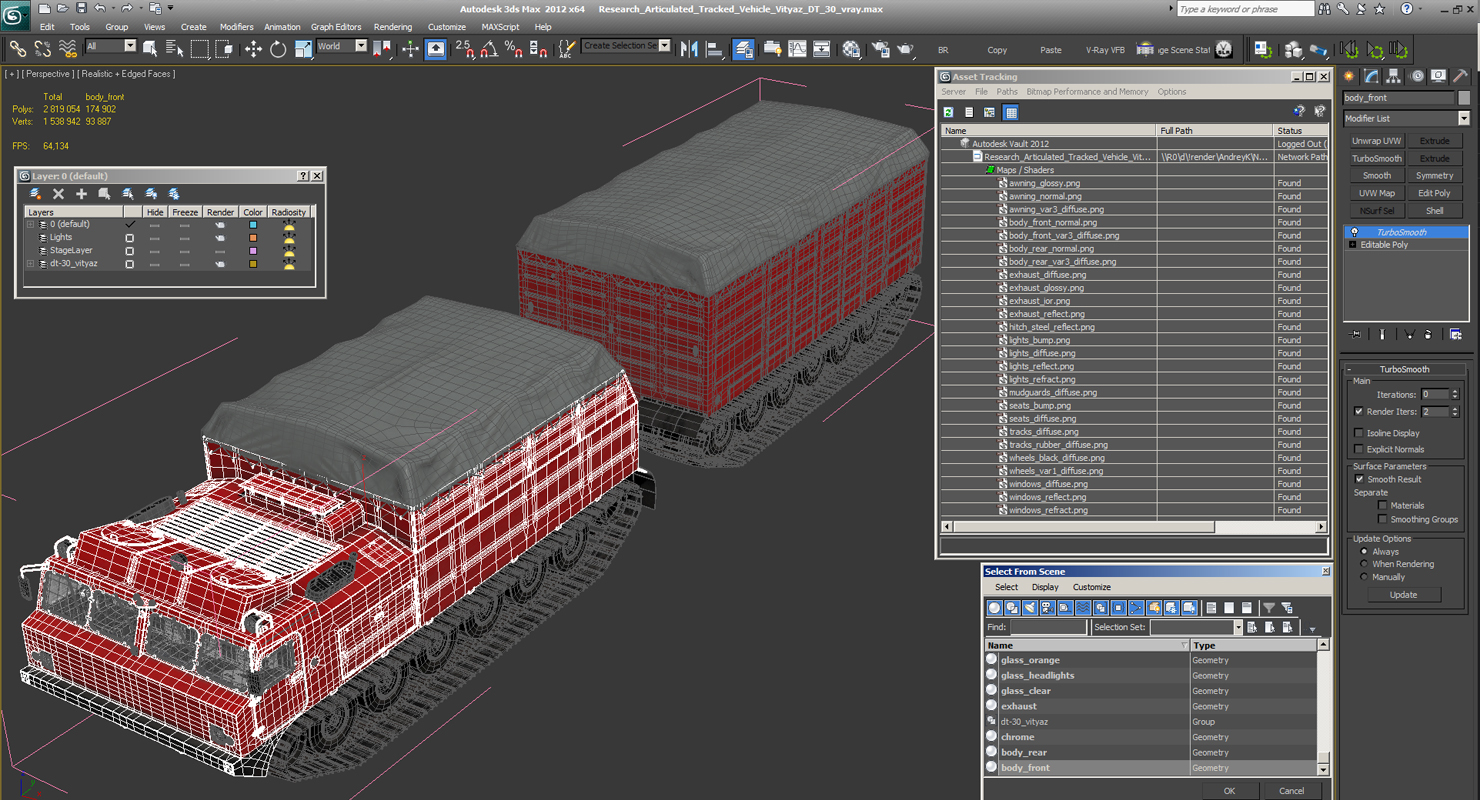Open the Rendering menu
1480x800 pixels.
393,27
